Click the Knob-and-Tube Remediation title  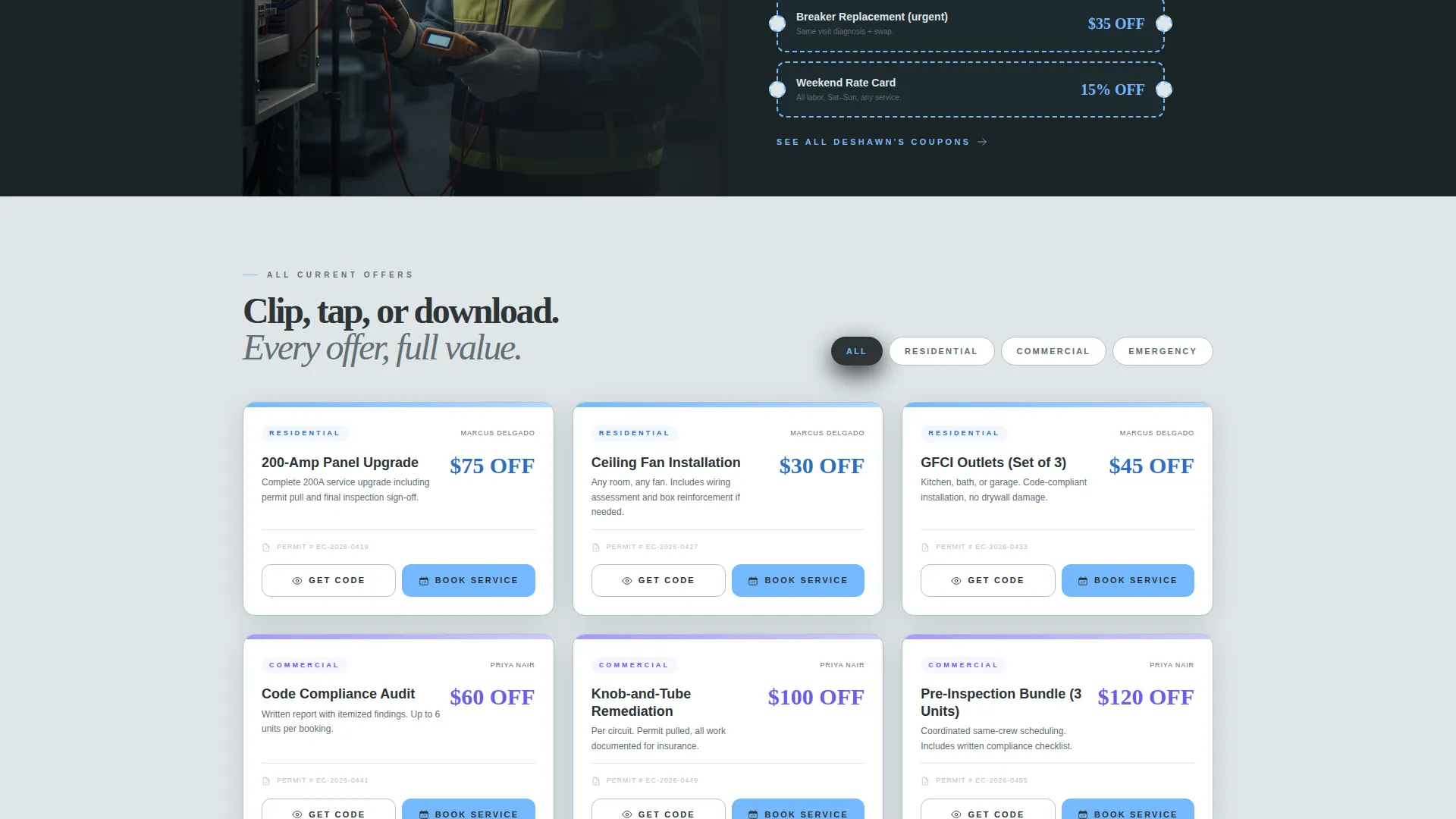pyautogui.click(x=641, y=702)
